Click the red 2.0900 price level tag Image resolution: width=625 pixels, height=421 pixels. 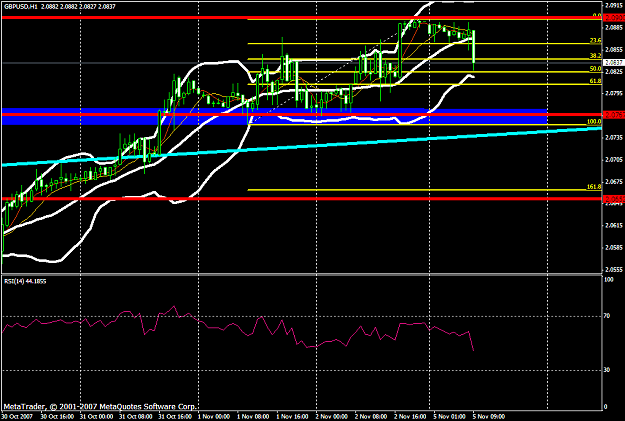pos(614,18)
